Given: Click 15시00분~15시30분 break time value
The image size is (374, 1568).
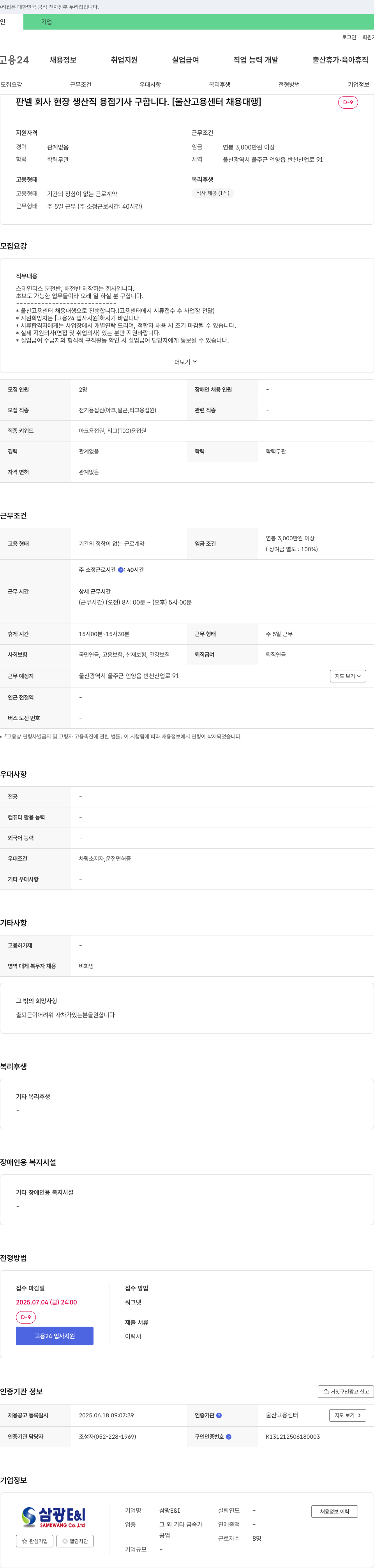Looking at the screenshot, I should tap(104, 634).
